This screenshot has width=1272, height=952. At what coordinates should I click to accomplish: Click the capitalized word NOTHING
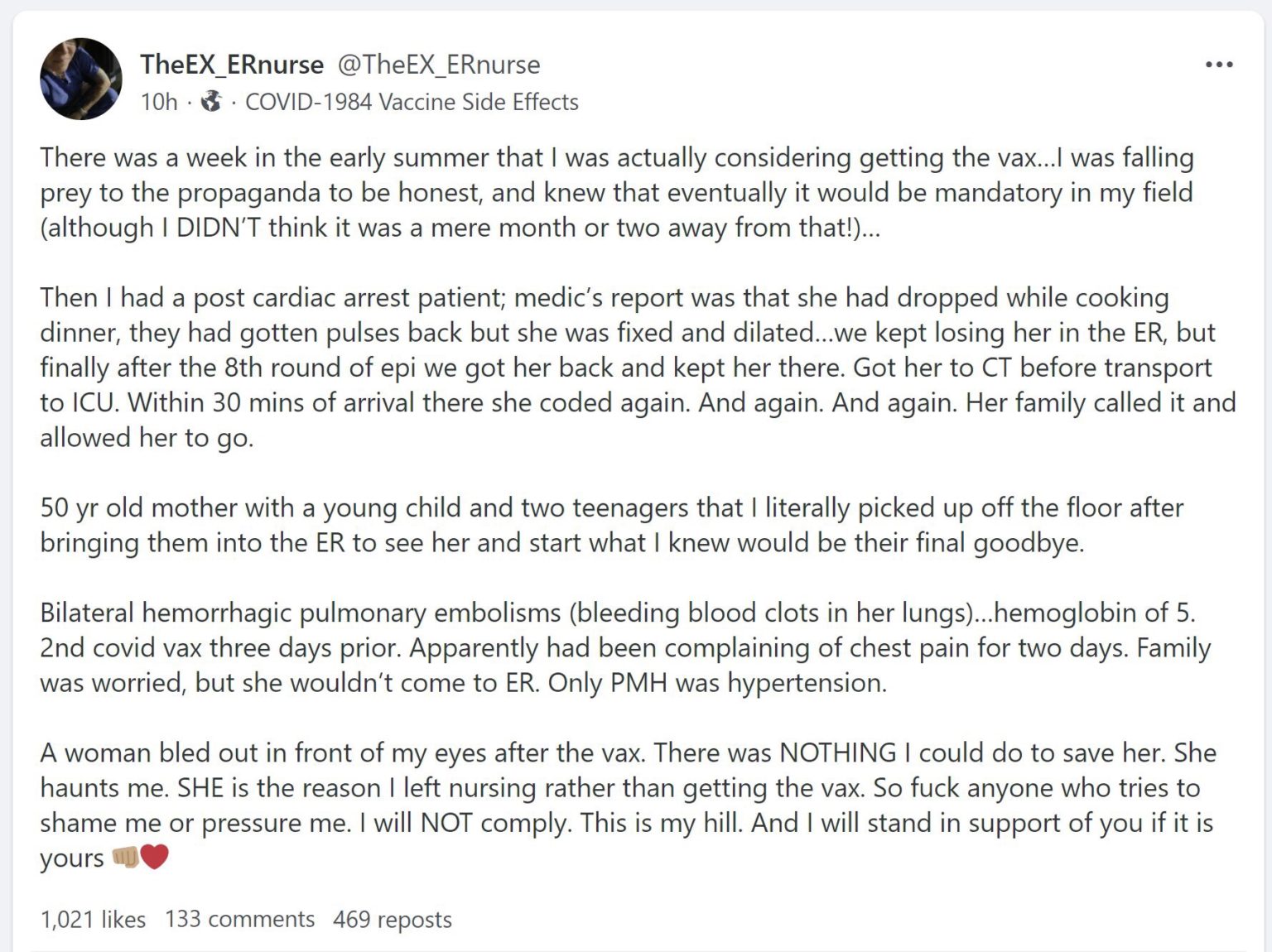838,752
